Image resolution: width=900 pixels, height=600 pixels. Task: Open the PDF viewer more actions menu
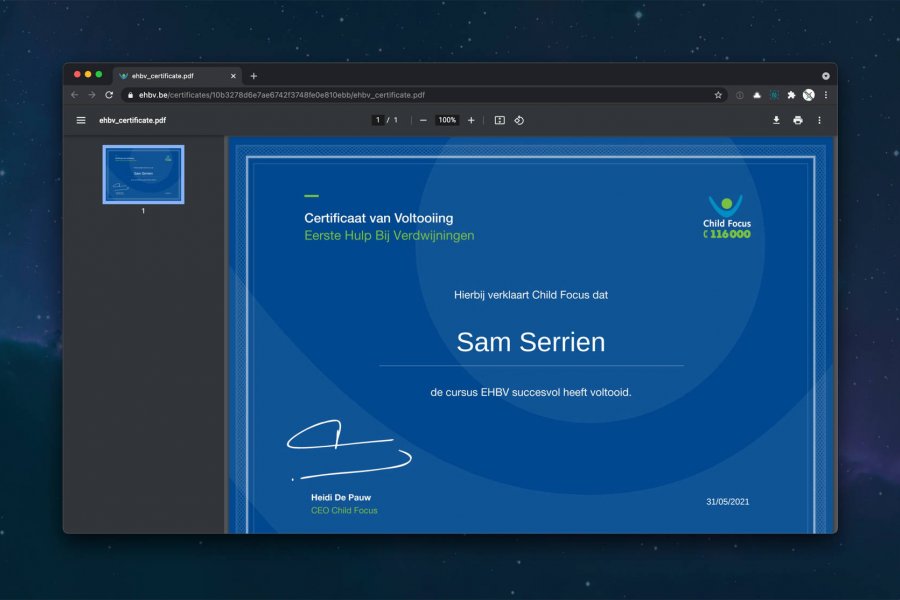819,120
